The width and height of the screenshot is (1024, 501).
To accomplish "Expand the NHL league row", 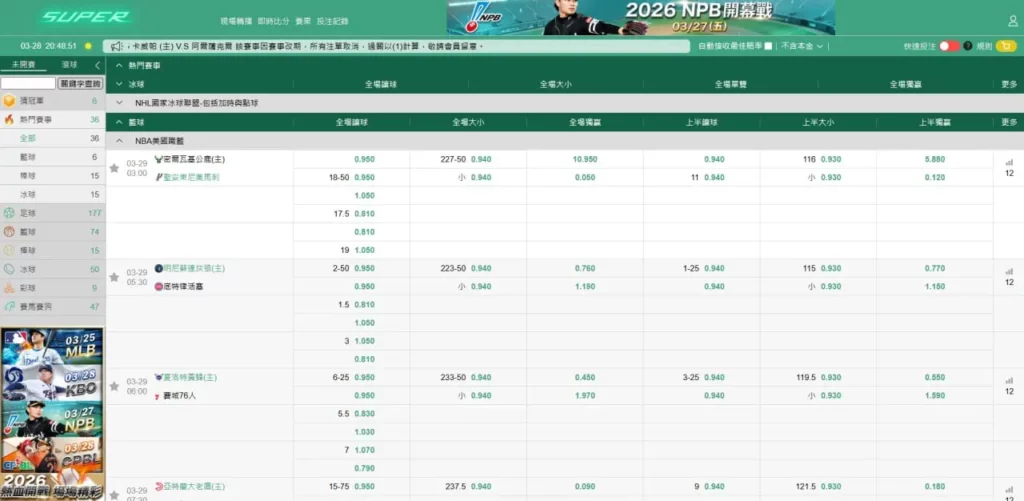I will (x=565, y=103).
